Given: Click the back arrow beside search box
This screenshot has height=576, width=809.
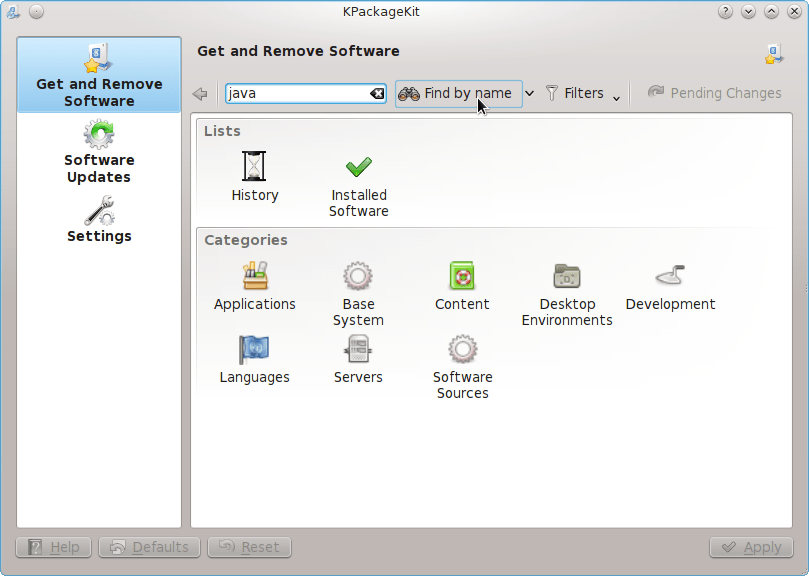Looking at the screenshot, I should 200,94.
